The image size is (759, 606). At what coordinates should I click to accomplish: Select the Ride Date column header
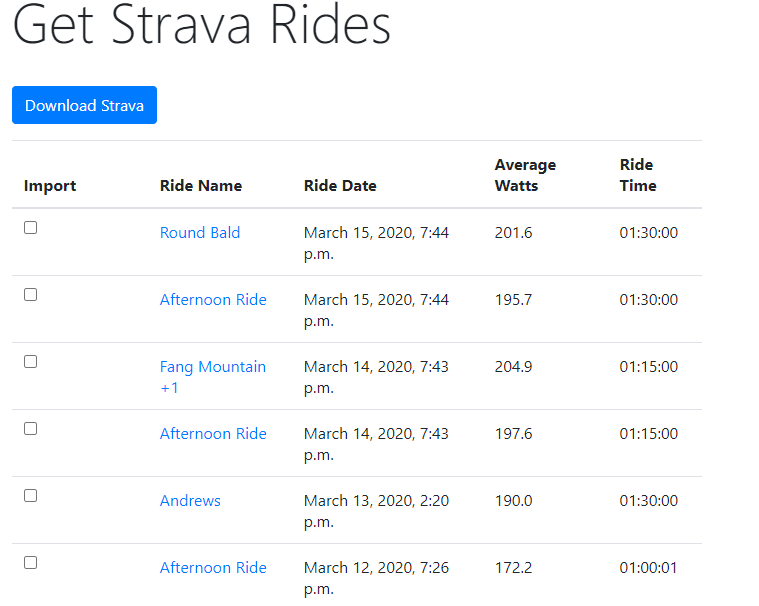(340, 186)
